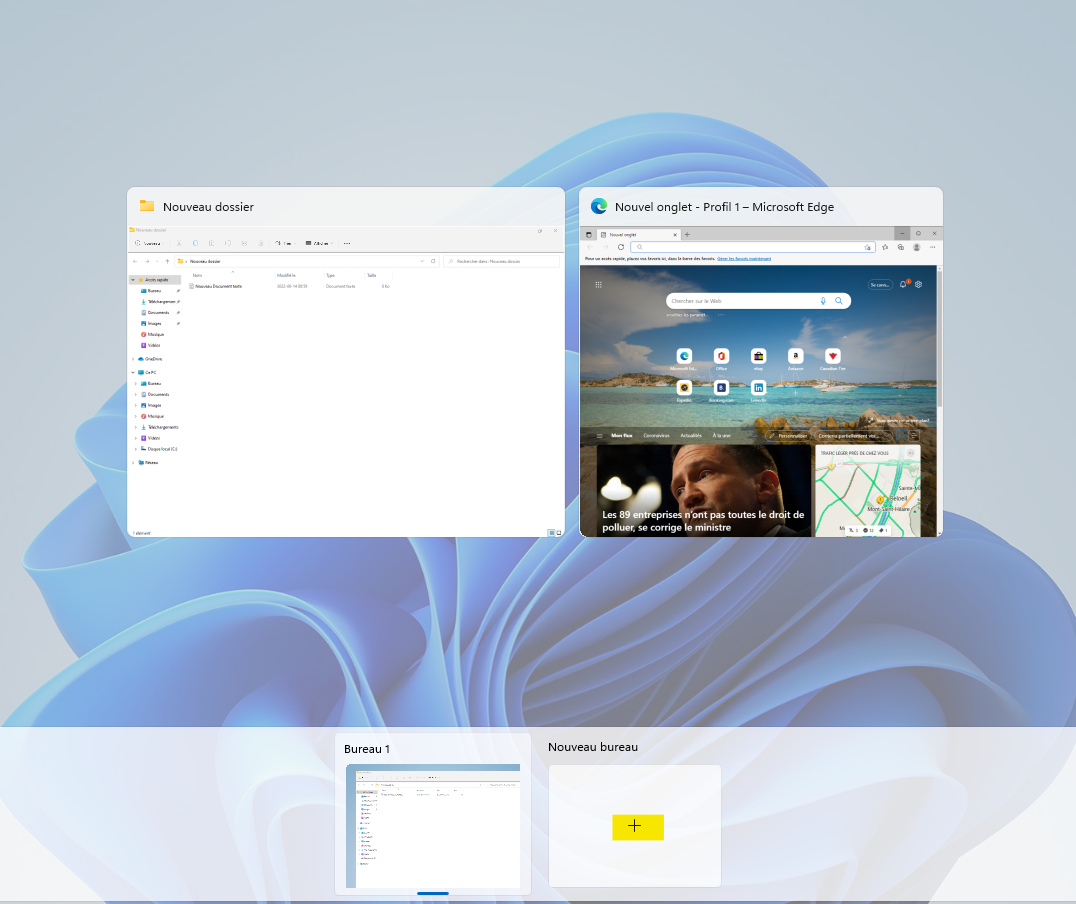Expand the Ce PC tree node

pos(133,372)
